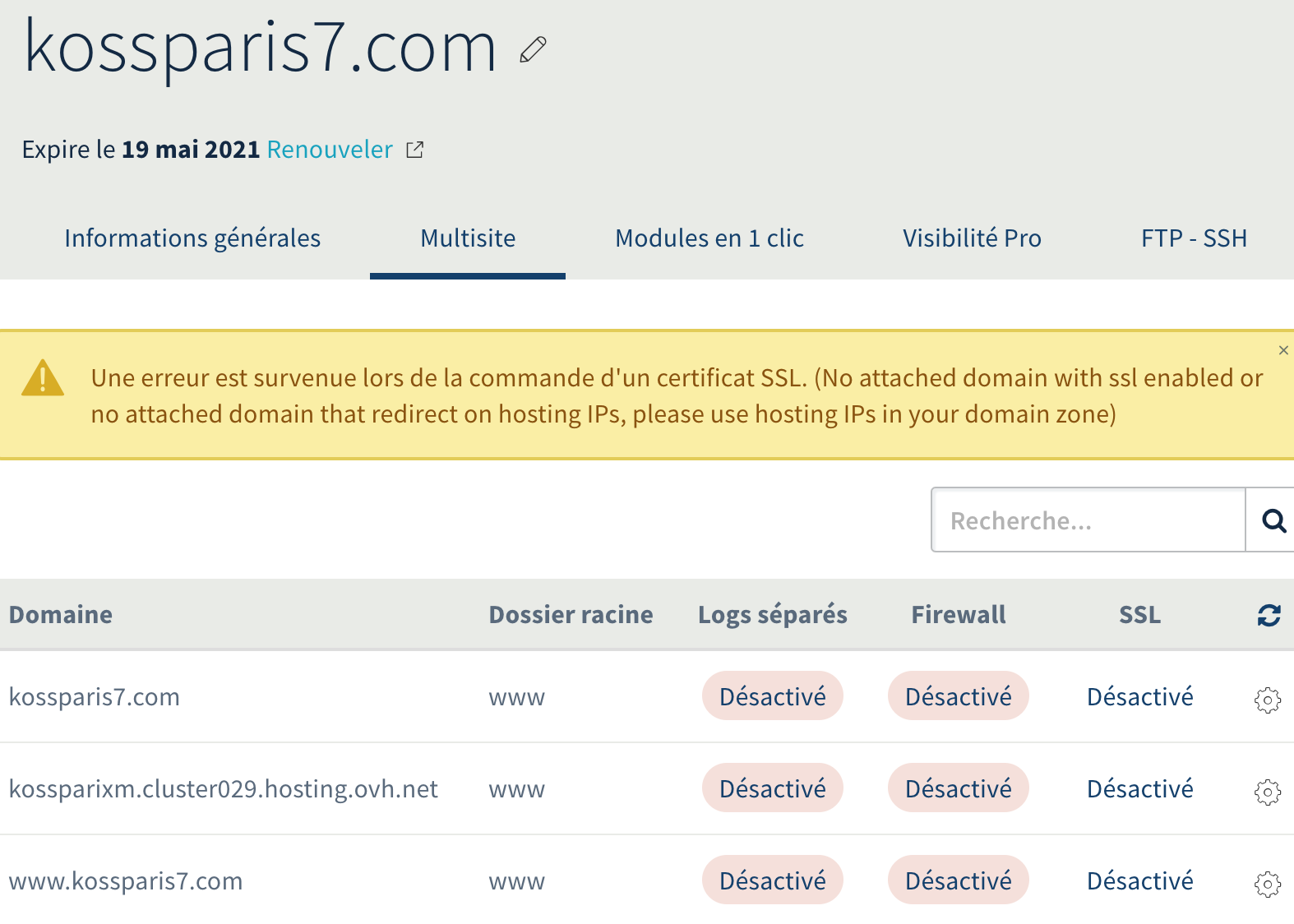Screen dimensions: 1294x924
Task: Click the SSL Désactivé status for kossparixm.cluster029.hosting.ovh.net
Action: tap(1139, 788)
